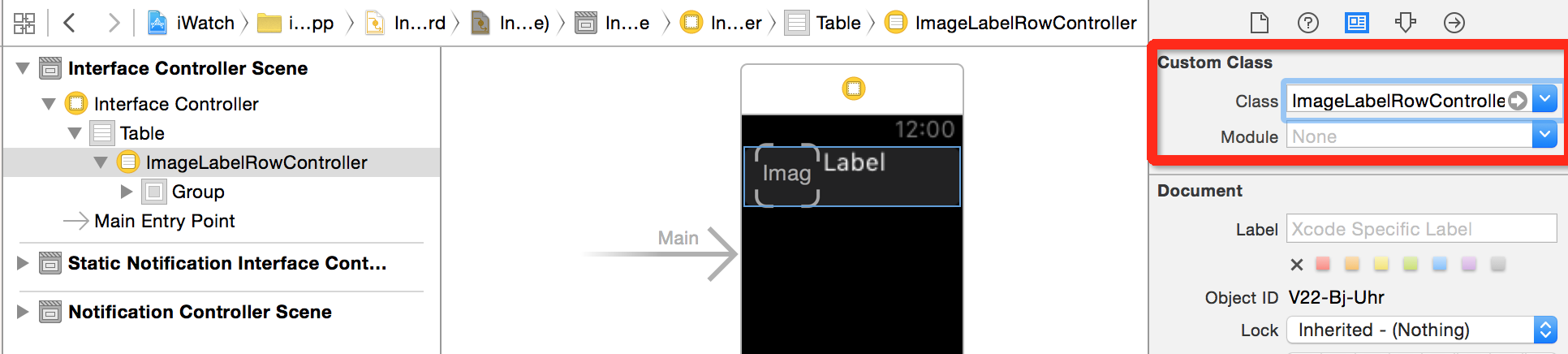
Task: Open the Attributes inspector icon
Action: 1406,23
